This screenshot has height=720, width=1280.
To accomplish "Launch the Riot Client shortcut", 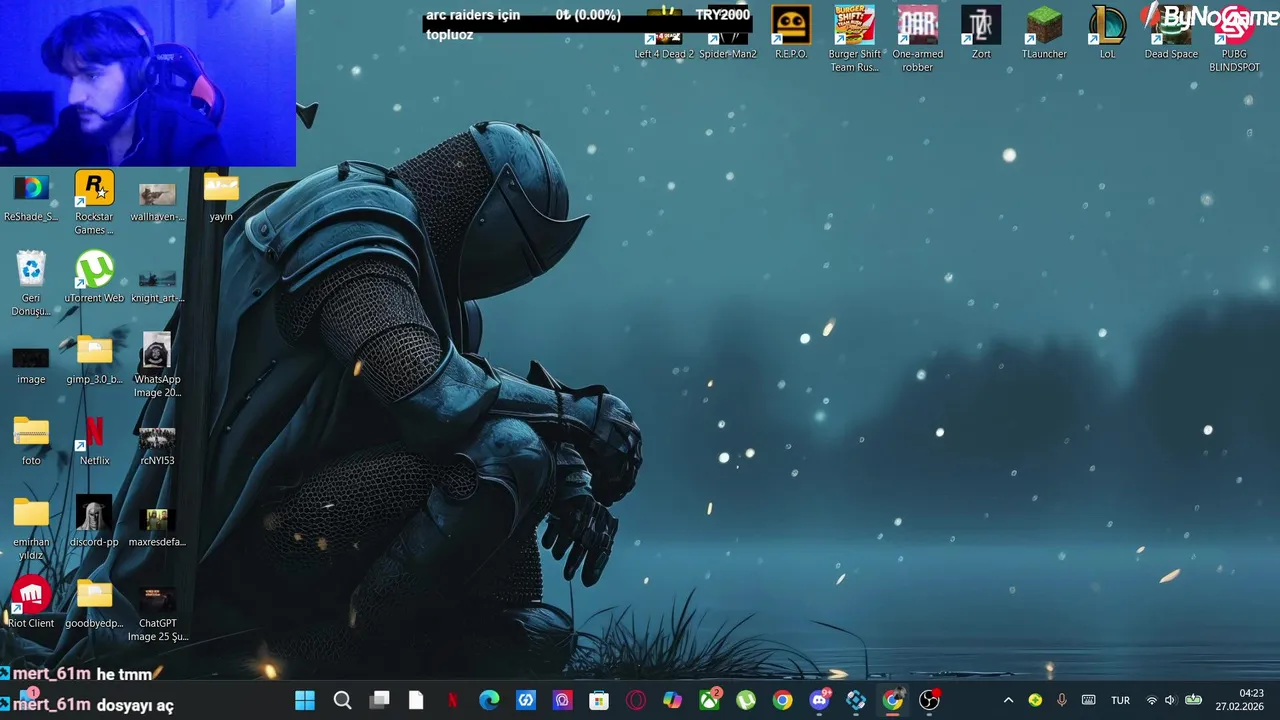I will click(x=31, y=603).
